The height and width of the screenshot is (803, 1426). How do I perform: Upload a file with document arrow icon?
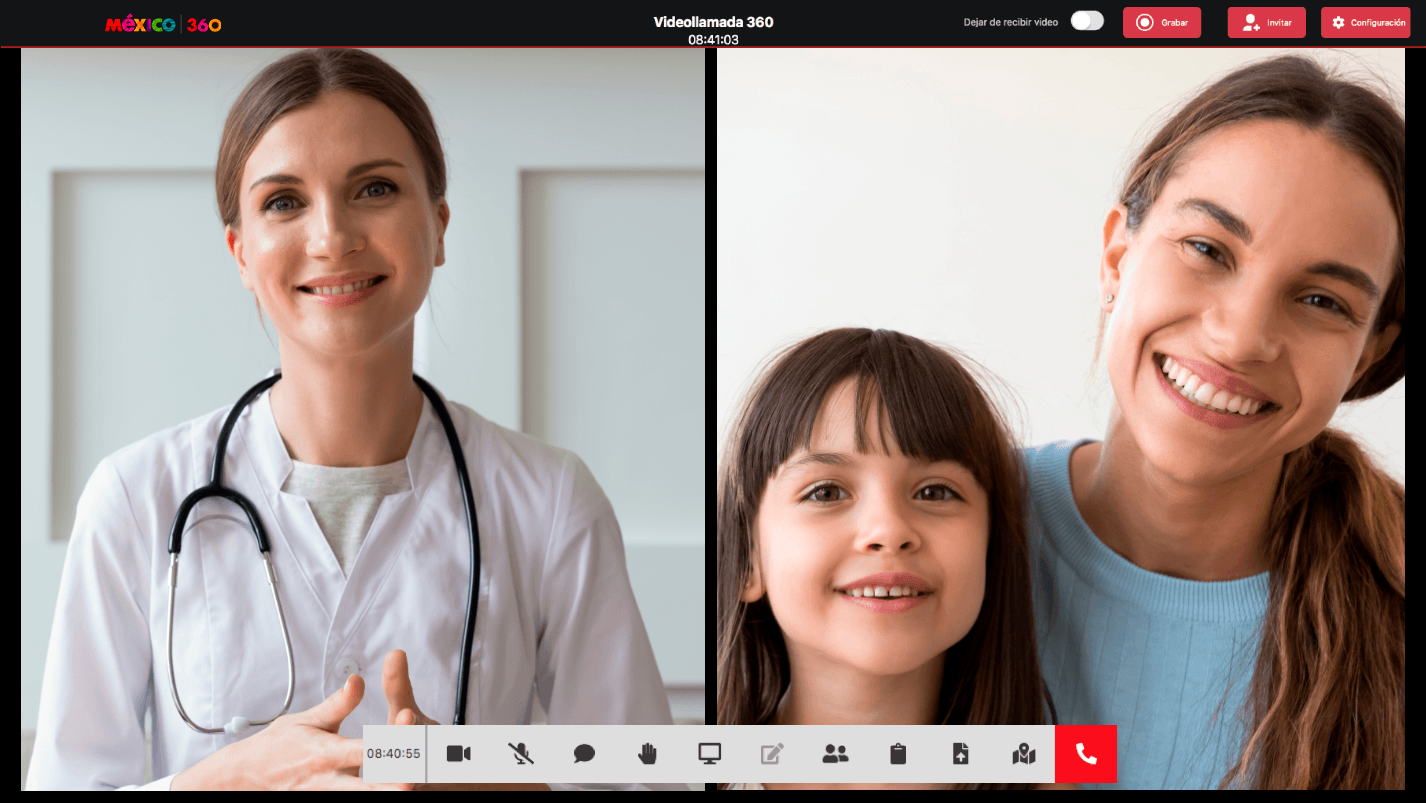961,754
